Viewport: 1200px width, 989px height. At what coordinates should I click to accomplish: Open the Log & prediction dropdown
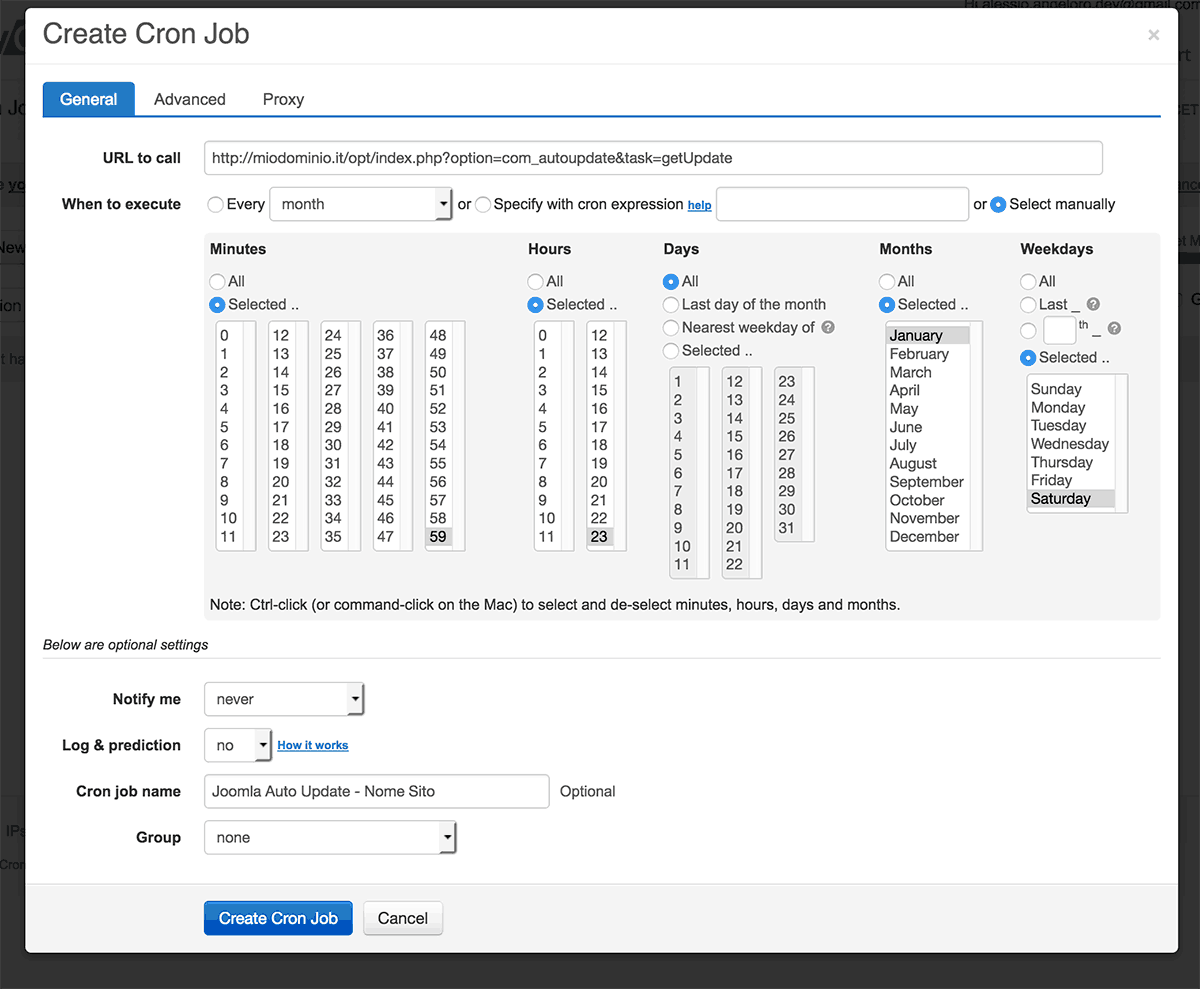pyautogui.click(x=238, y=746)
